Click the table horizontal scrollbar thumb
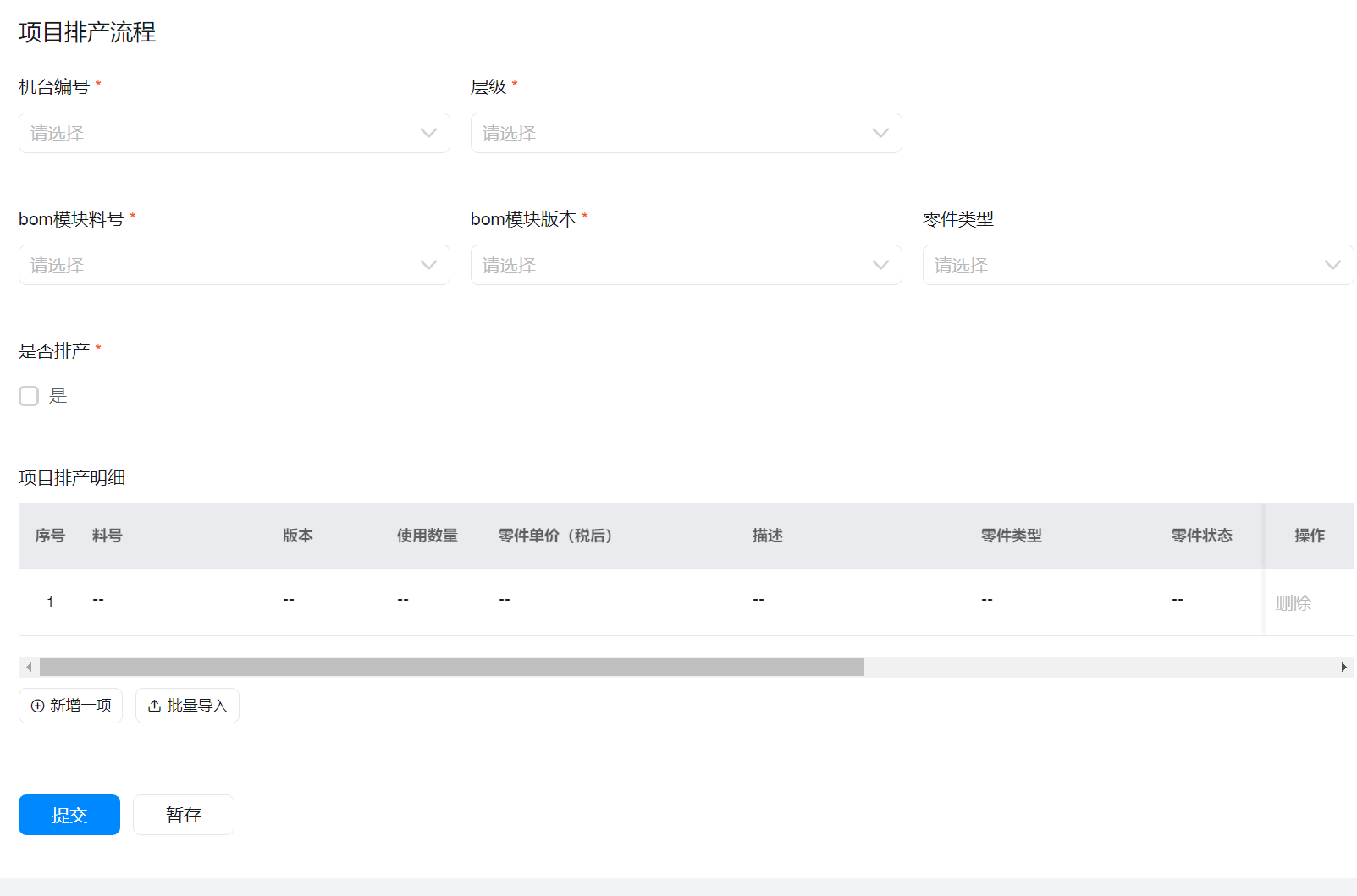Screen dimensions: 1357x896 click(x=452, y=668)
